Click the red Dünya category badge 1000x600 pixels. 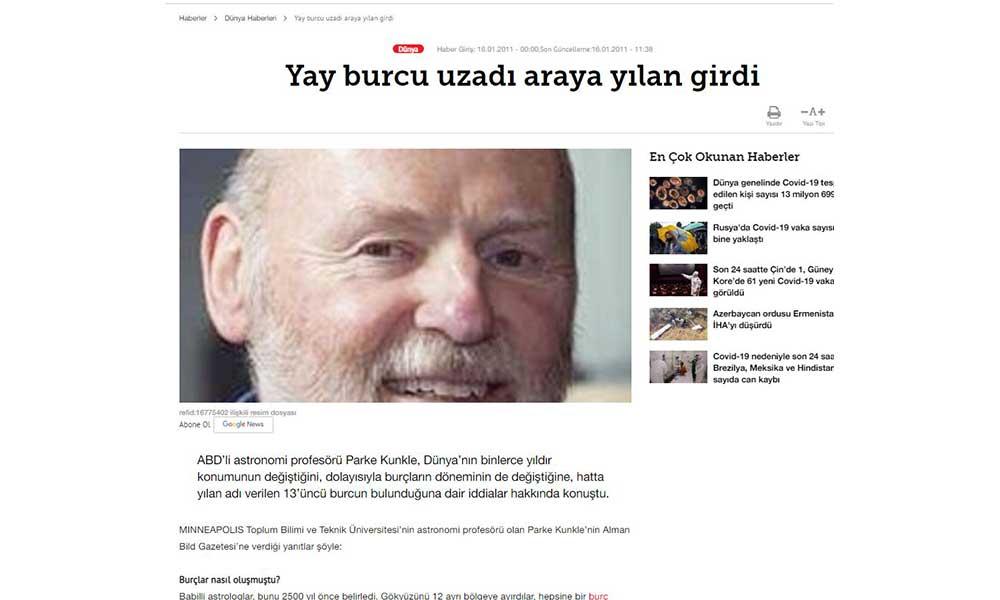point(408,49)
